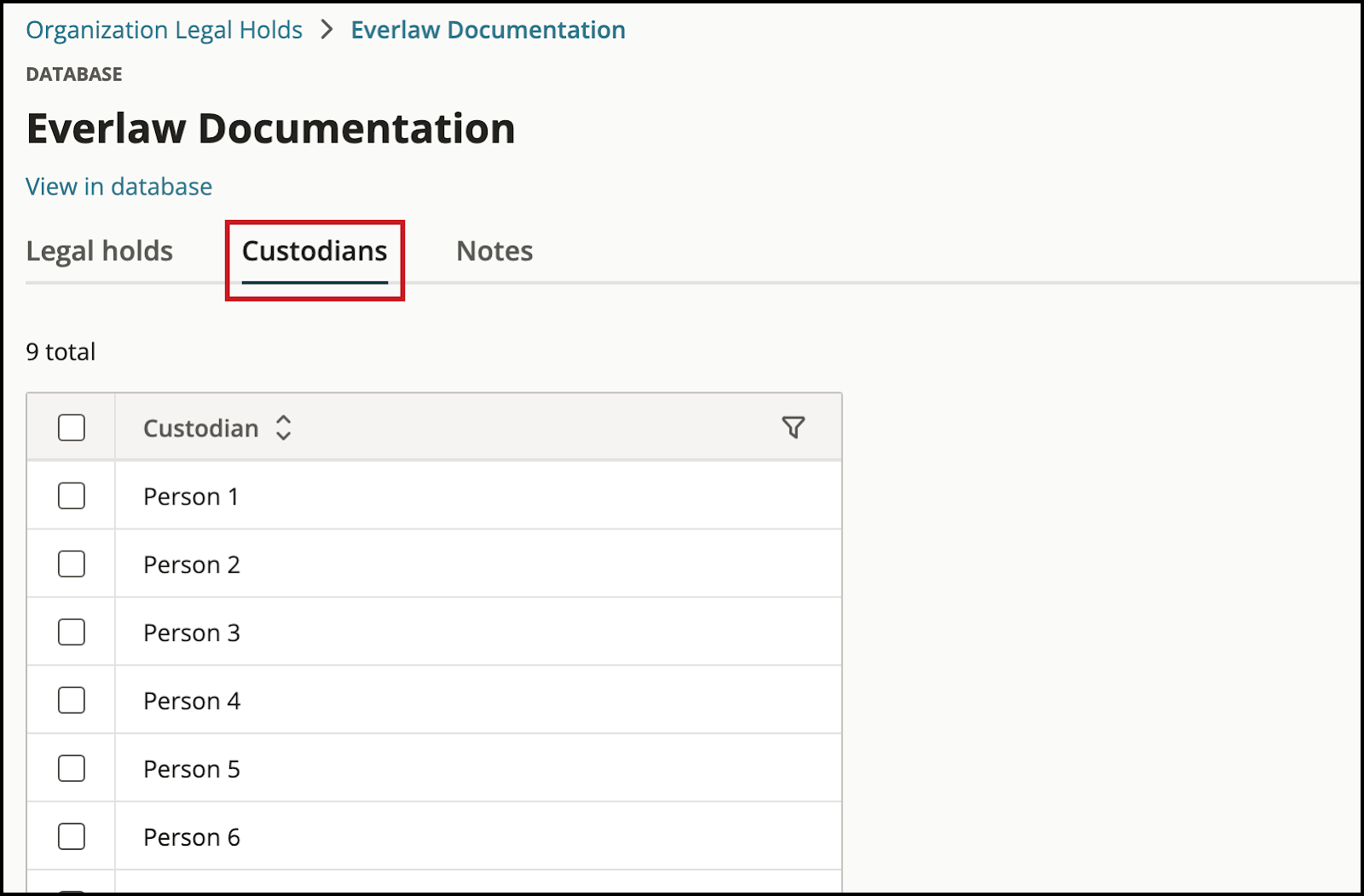Screen dimensions: 1364x896
Task: Go to Organization Legal Holds breadcrumb
Action: point(164,30)
